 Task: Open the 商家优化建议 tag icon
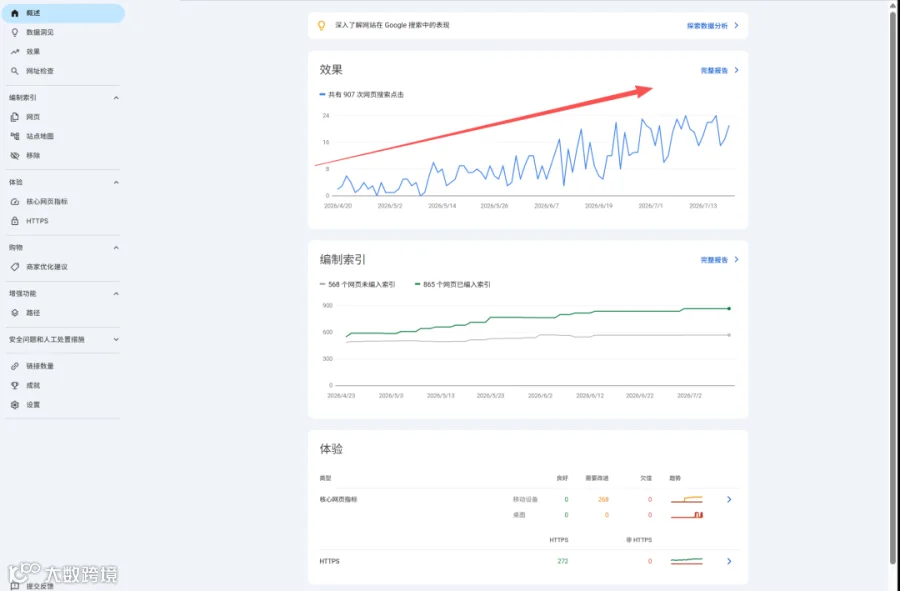(15, 267)
